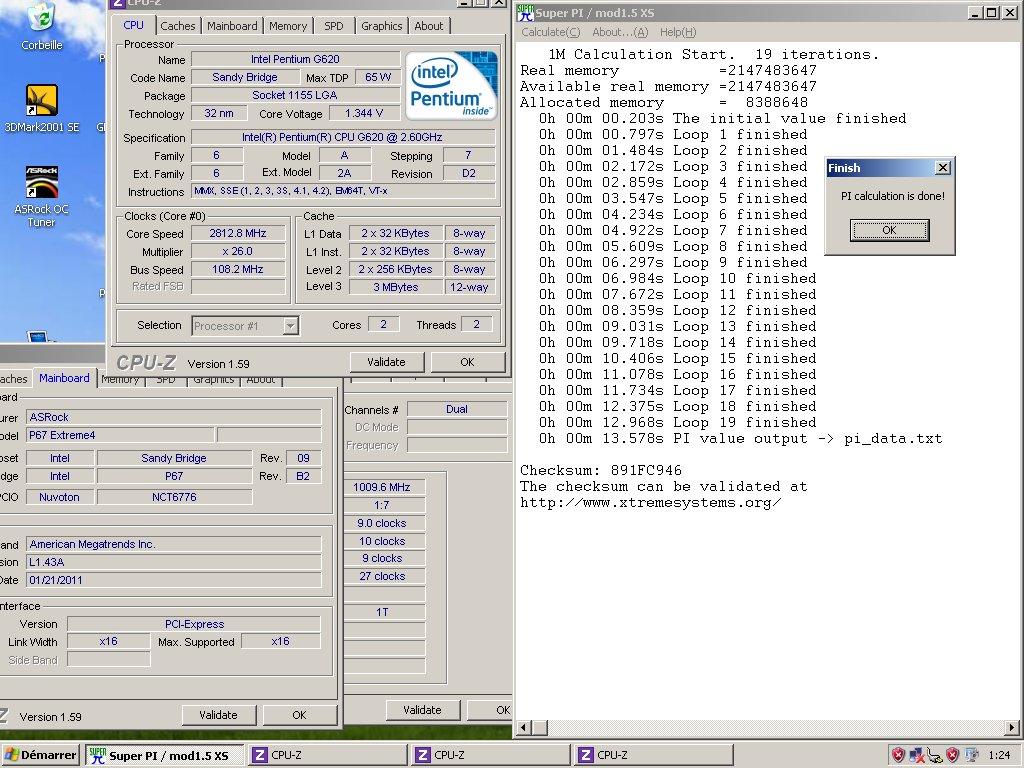Click the PI value output pi_data.txt line

click(741, 439)
